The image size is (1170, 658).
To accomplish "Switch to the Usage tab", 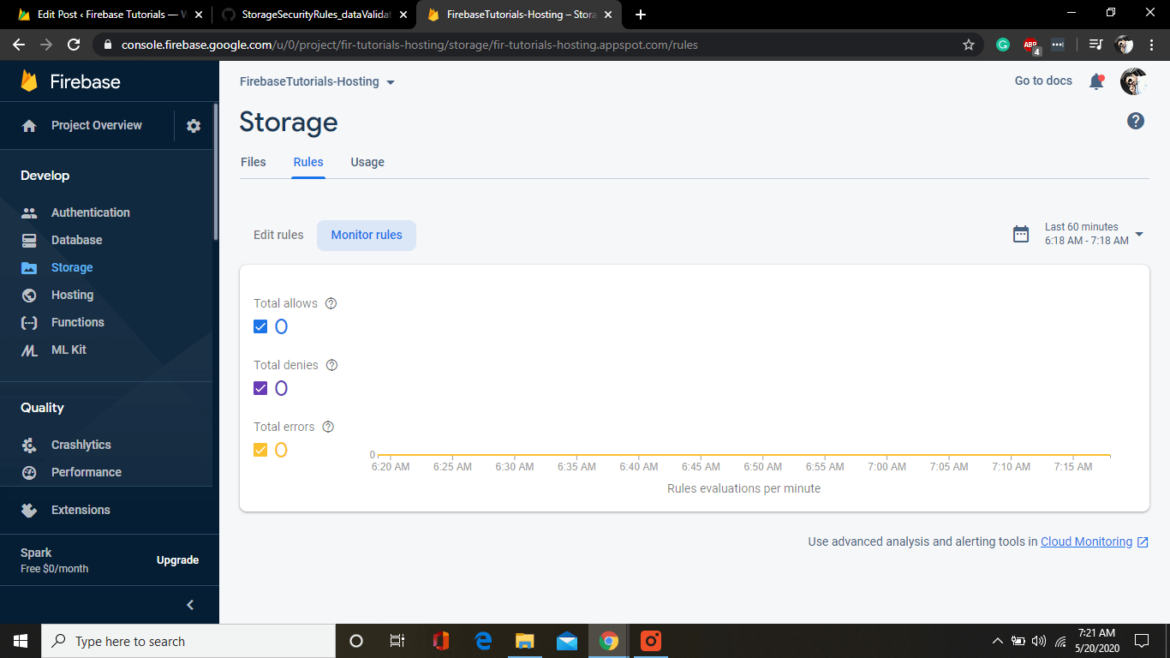I will [x=367, y=161].
